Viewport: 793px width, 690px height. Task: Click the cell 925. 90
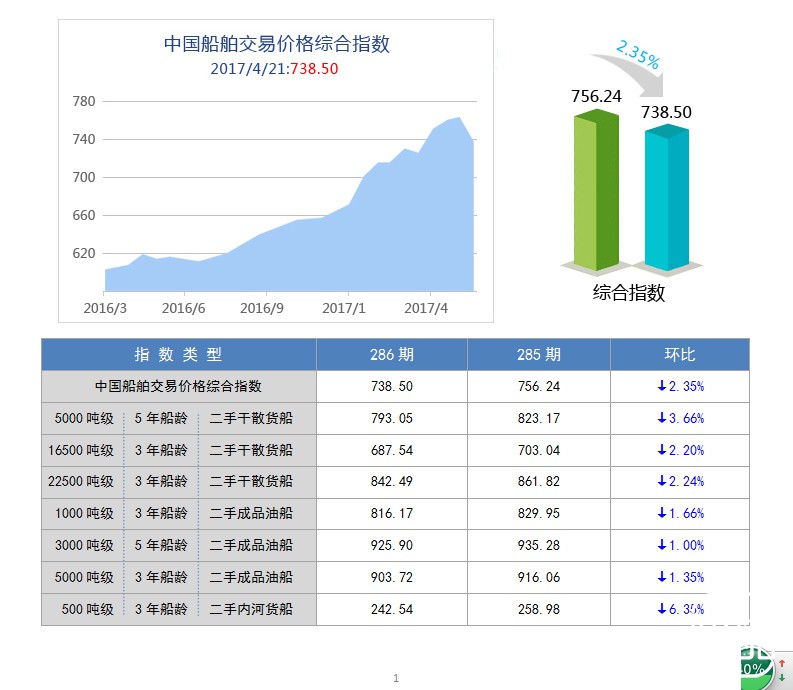coord(392,545)
